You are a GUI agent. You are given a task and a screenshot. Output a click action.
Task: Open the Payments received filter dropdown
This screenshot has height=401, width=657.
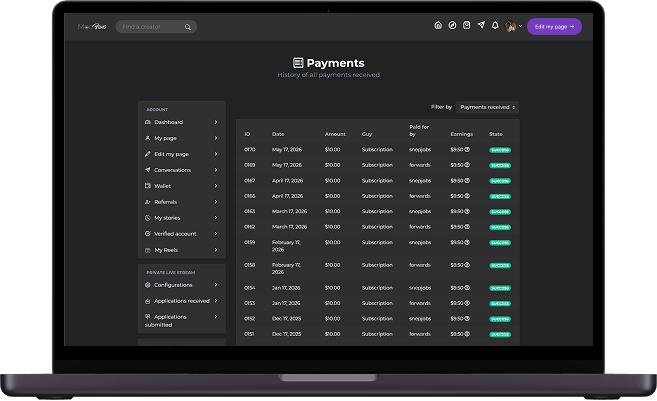tap(487, 107)
